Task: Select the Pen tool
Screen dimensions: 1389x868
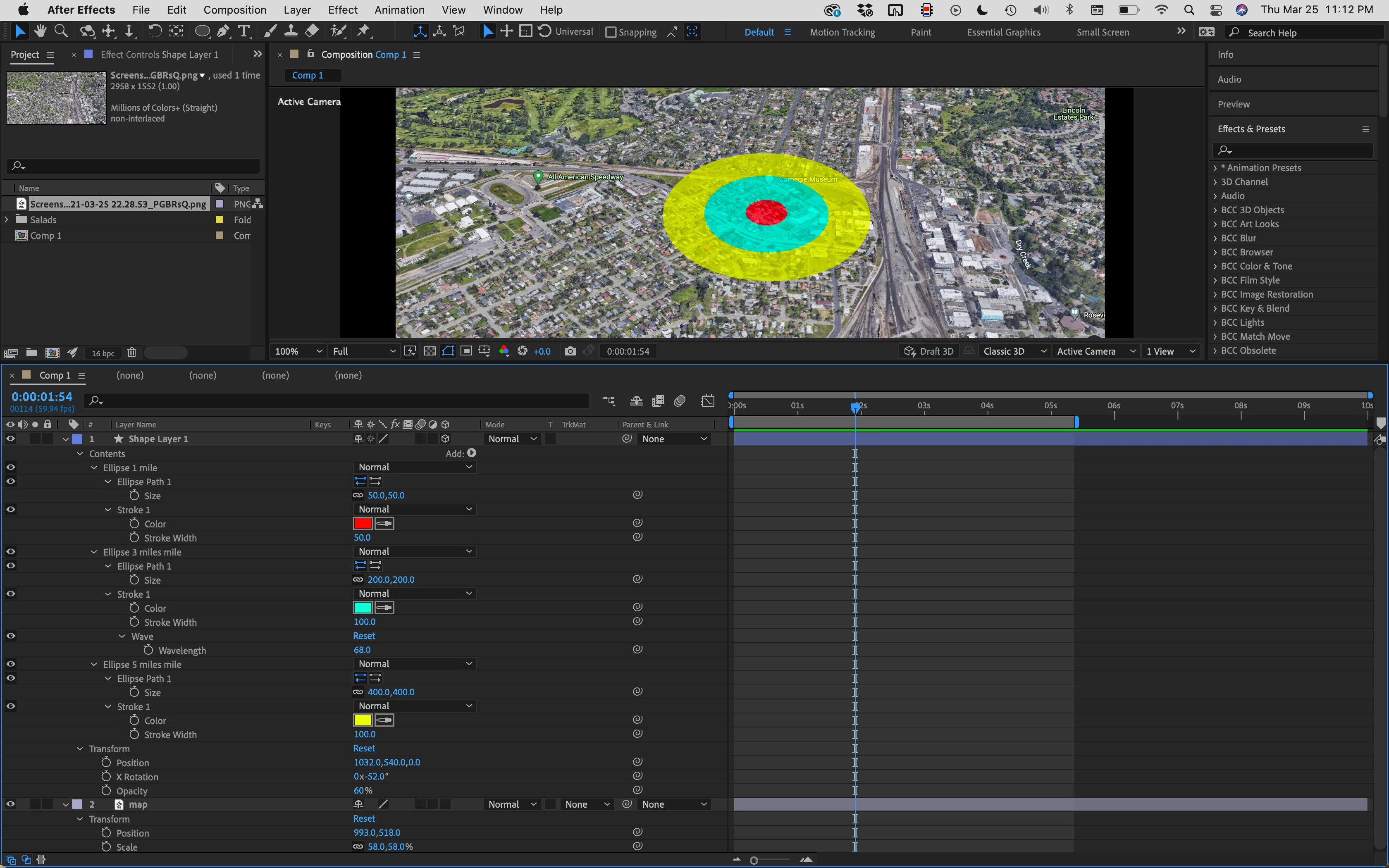Action: [223, 31]
